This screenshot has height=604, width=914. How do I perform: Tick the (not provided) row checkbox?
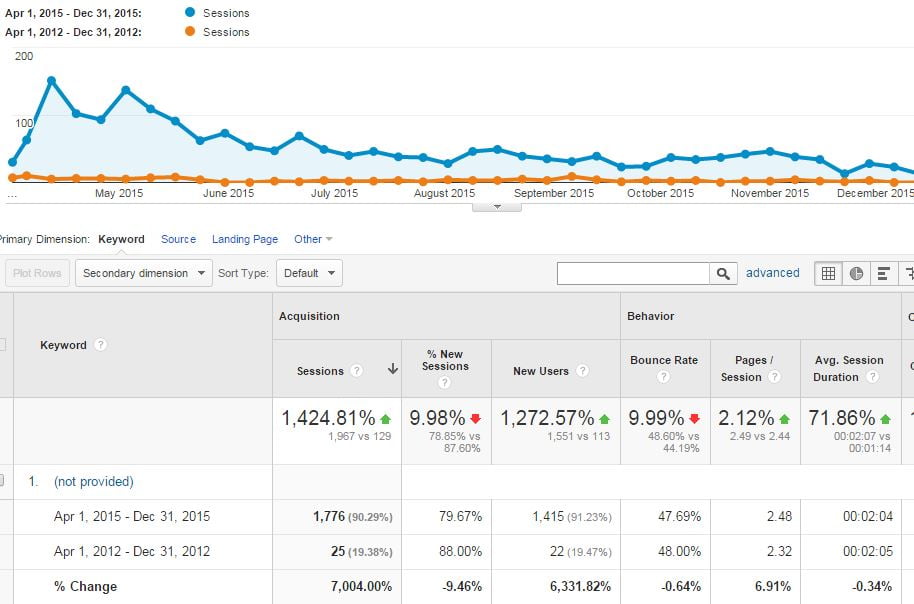[2, 481]
